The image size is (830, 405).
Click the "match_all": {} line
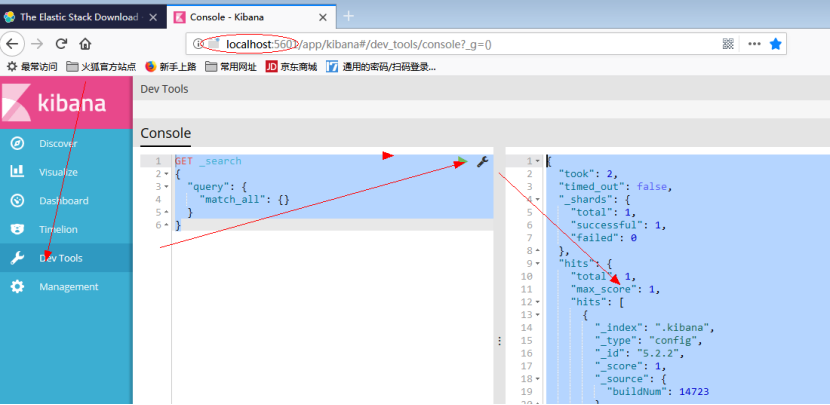point(245,200)
